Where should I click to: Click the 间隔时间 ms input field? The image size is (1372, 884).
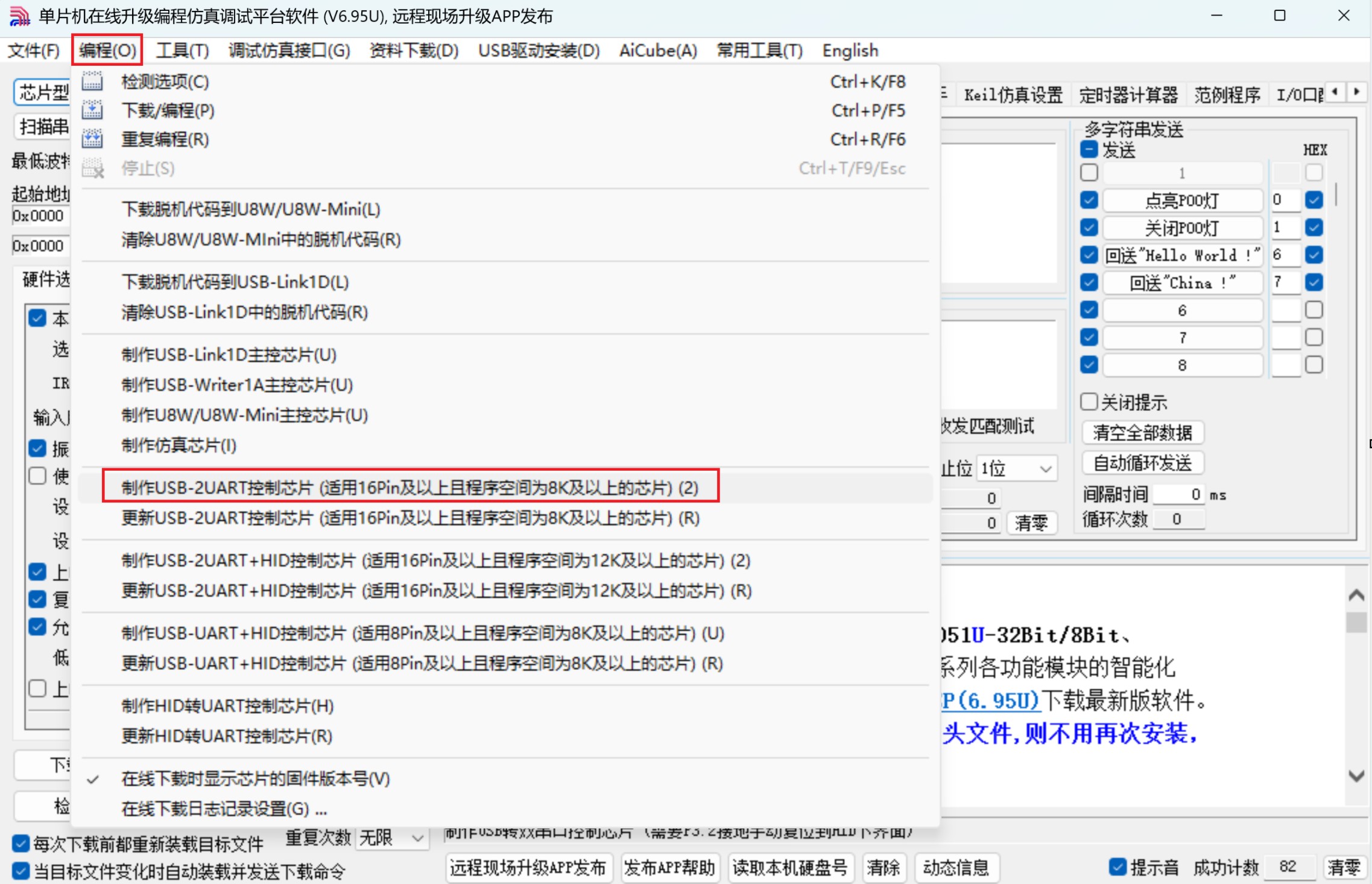pos(1178,495)
